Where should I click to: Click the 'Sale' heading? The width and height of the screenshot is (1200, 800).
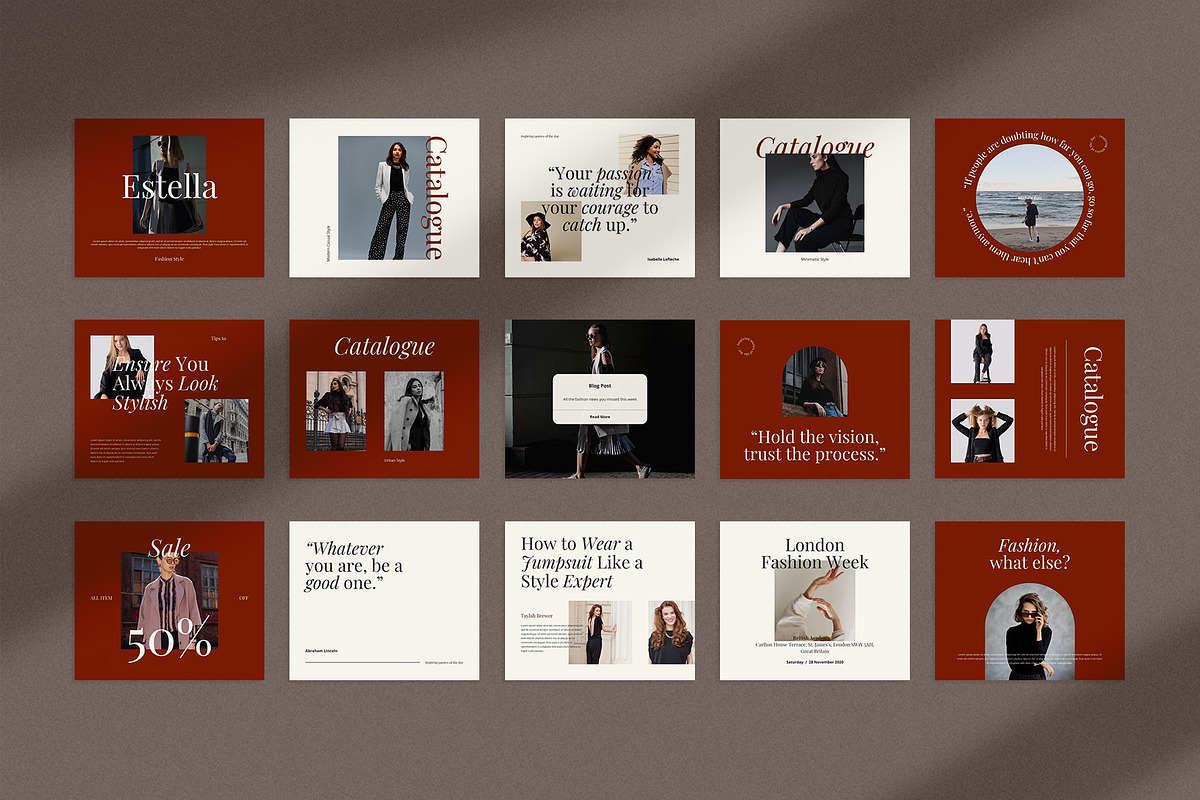169,548
